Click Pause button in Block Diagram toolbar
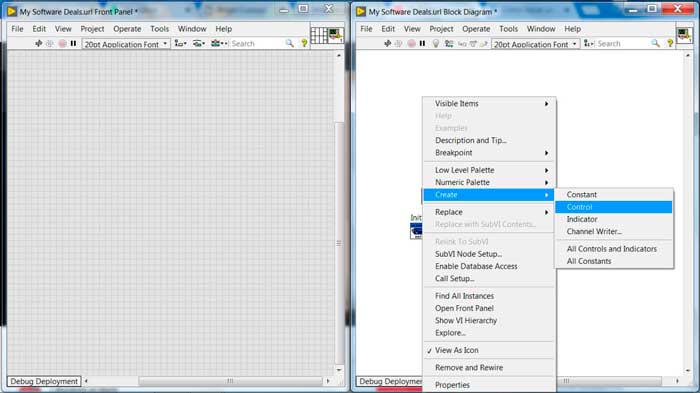 click(x=422, y=43)
